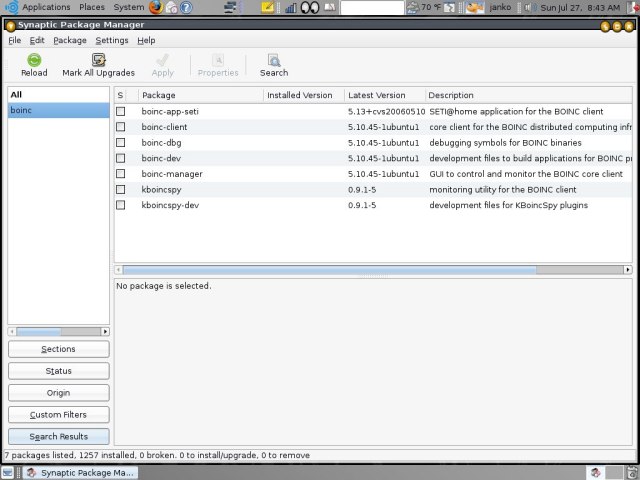Click the system monitor bar-chart applet

click(x=290, y=7)
